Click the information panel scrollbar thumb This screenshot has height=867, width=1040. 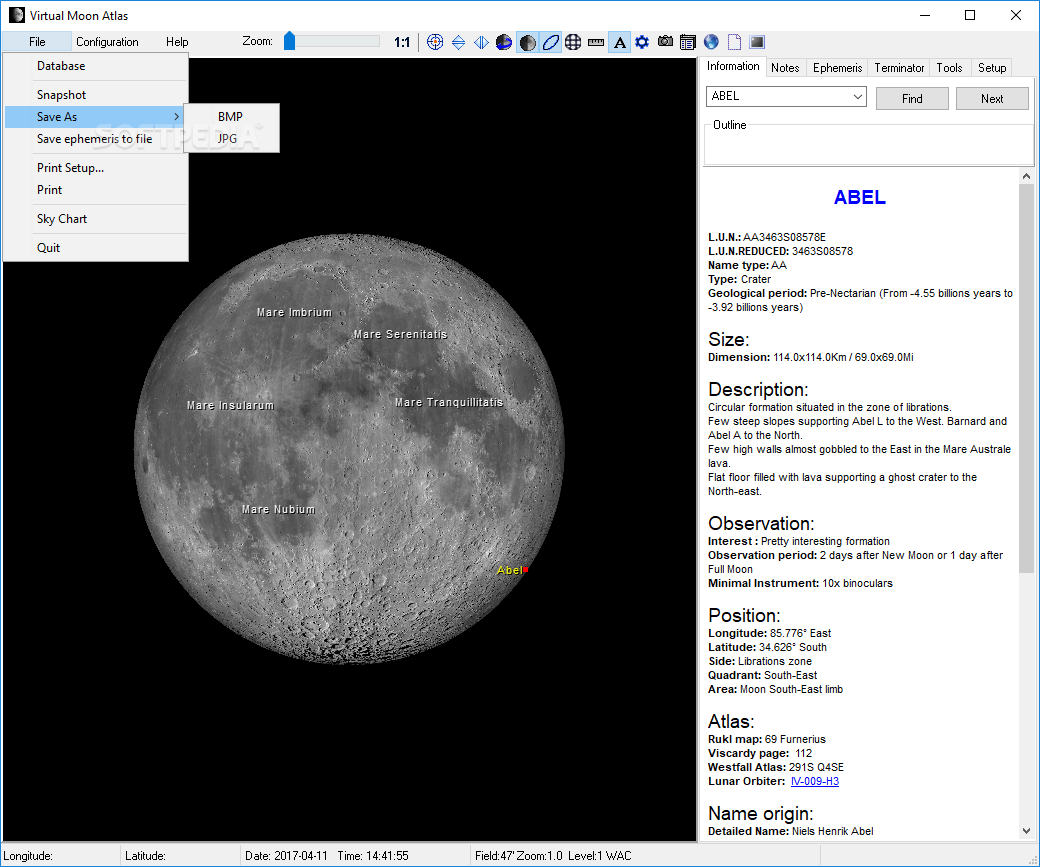(x=1026, y=378)
